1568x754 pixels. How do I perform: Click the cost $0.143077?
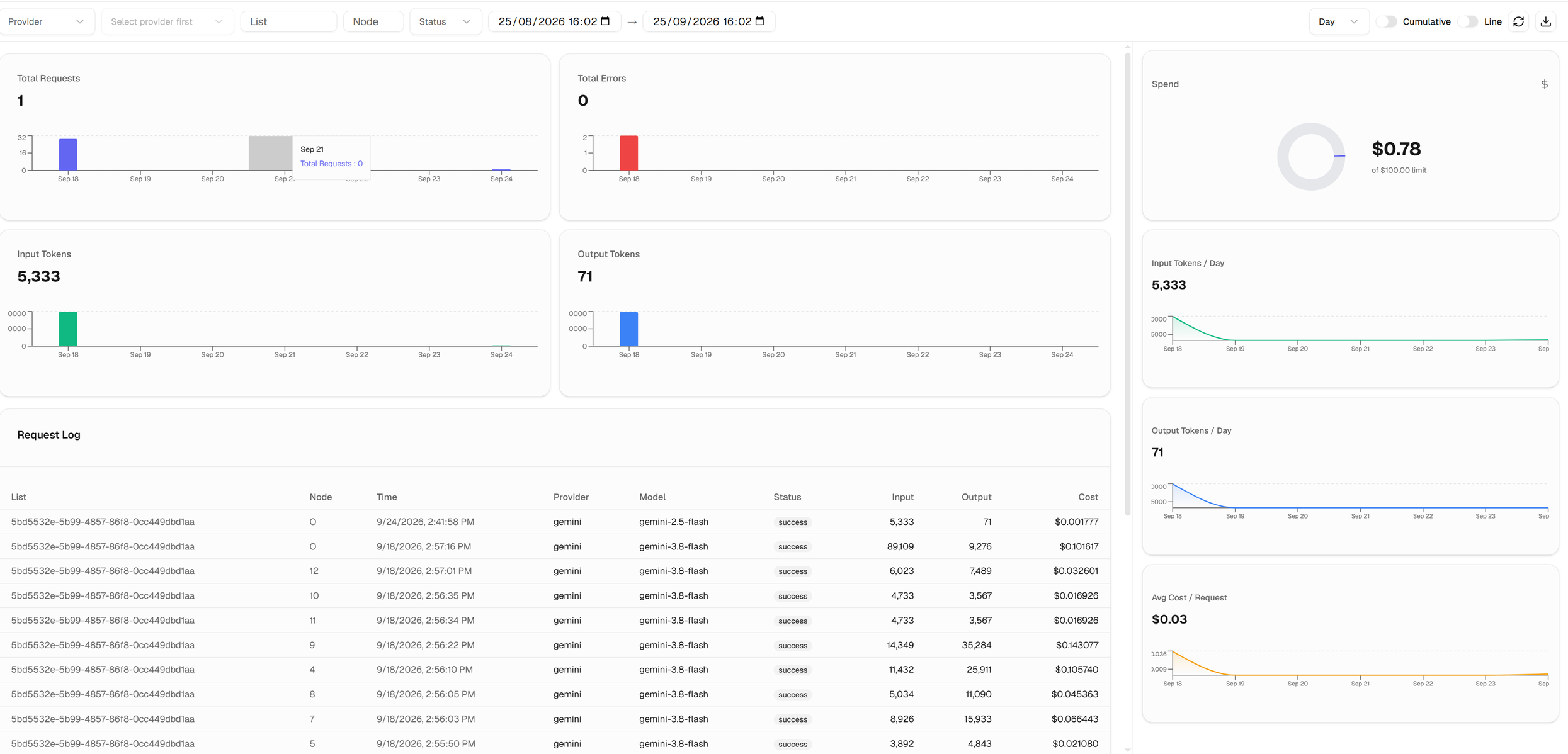click(1077, 645)
